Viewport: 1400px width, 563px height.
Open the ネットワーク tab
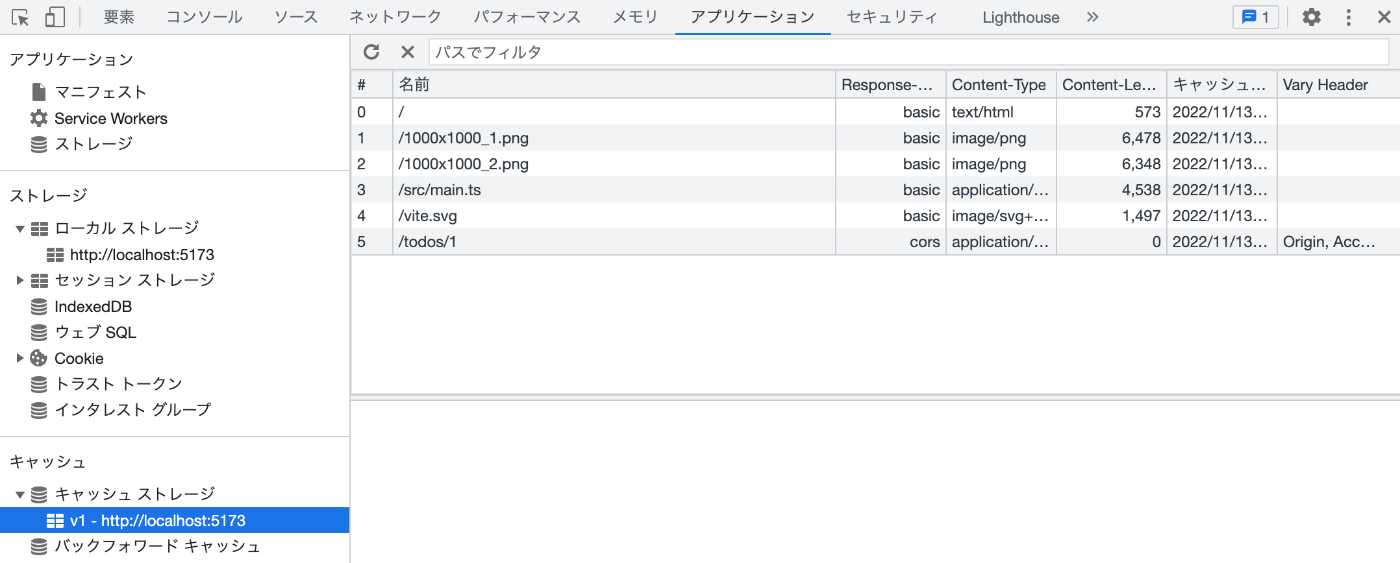tap(395, 17)
